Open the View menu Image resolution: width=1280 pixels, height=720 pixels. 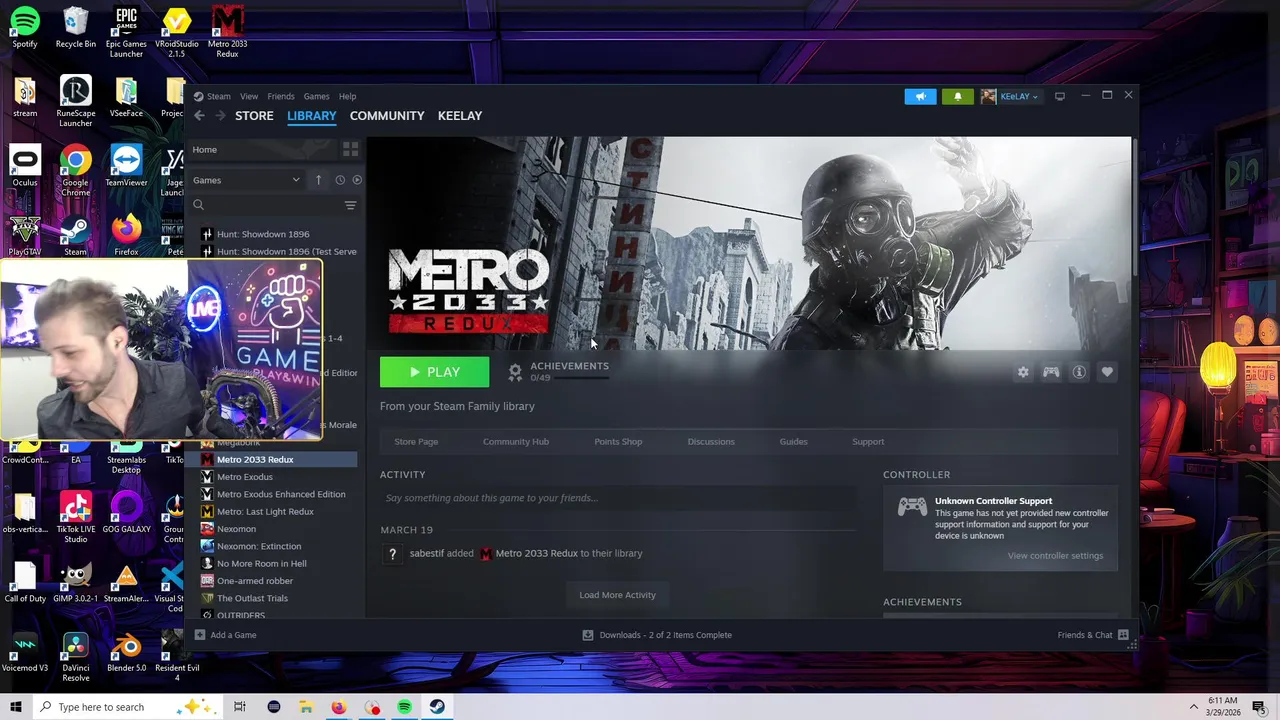(x=249, y=96)
